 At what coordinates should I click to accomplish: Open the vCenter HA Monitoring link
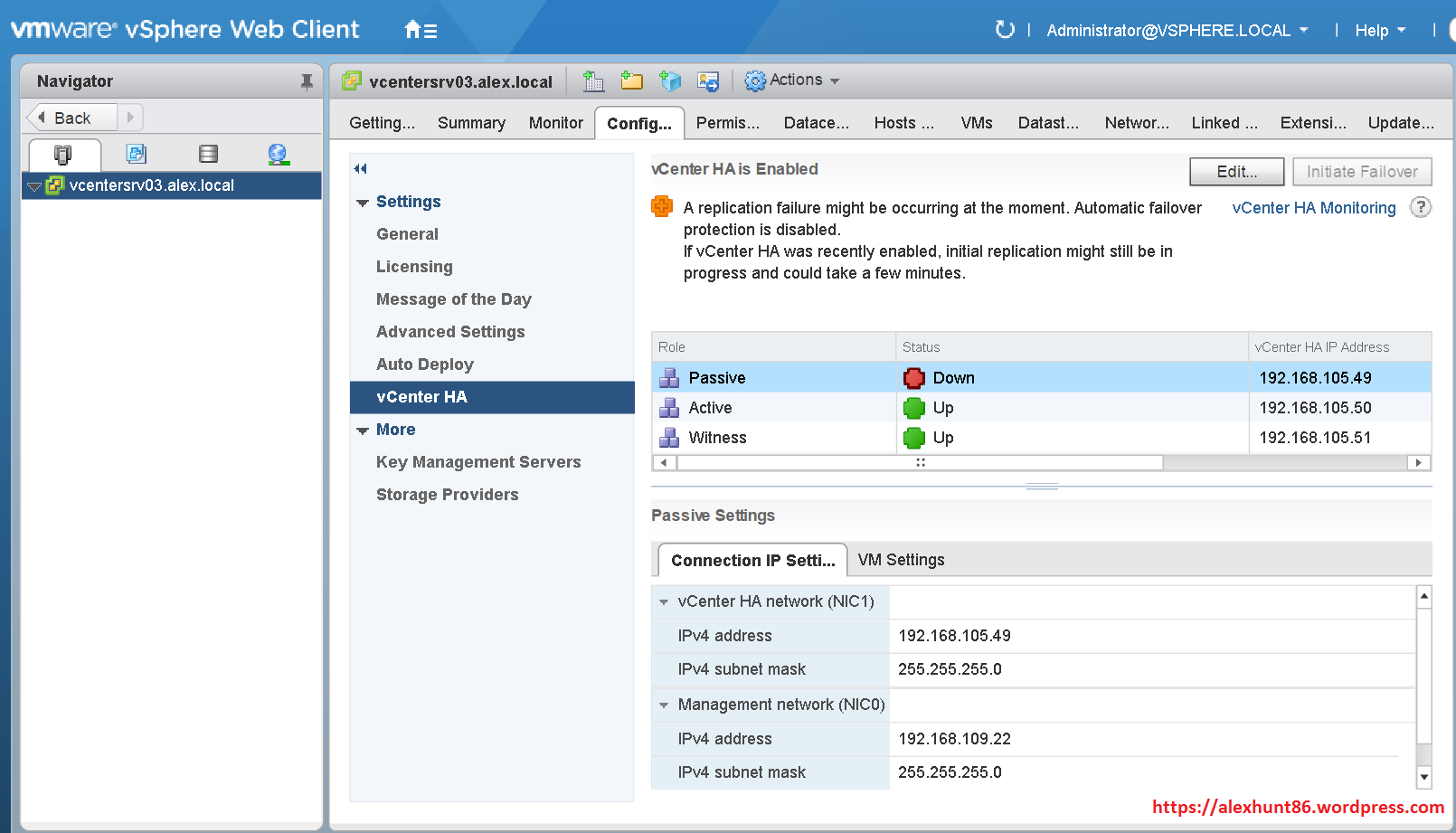click(x=1313, y=208)
